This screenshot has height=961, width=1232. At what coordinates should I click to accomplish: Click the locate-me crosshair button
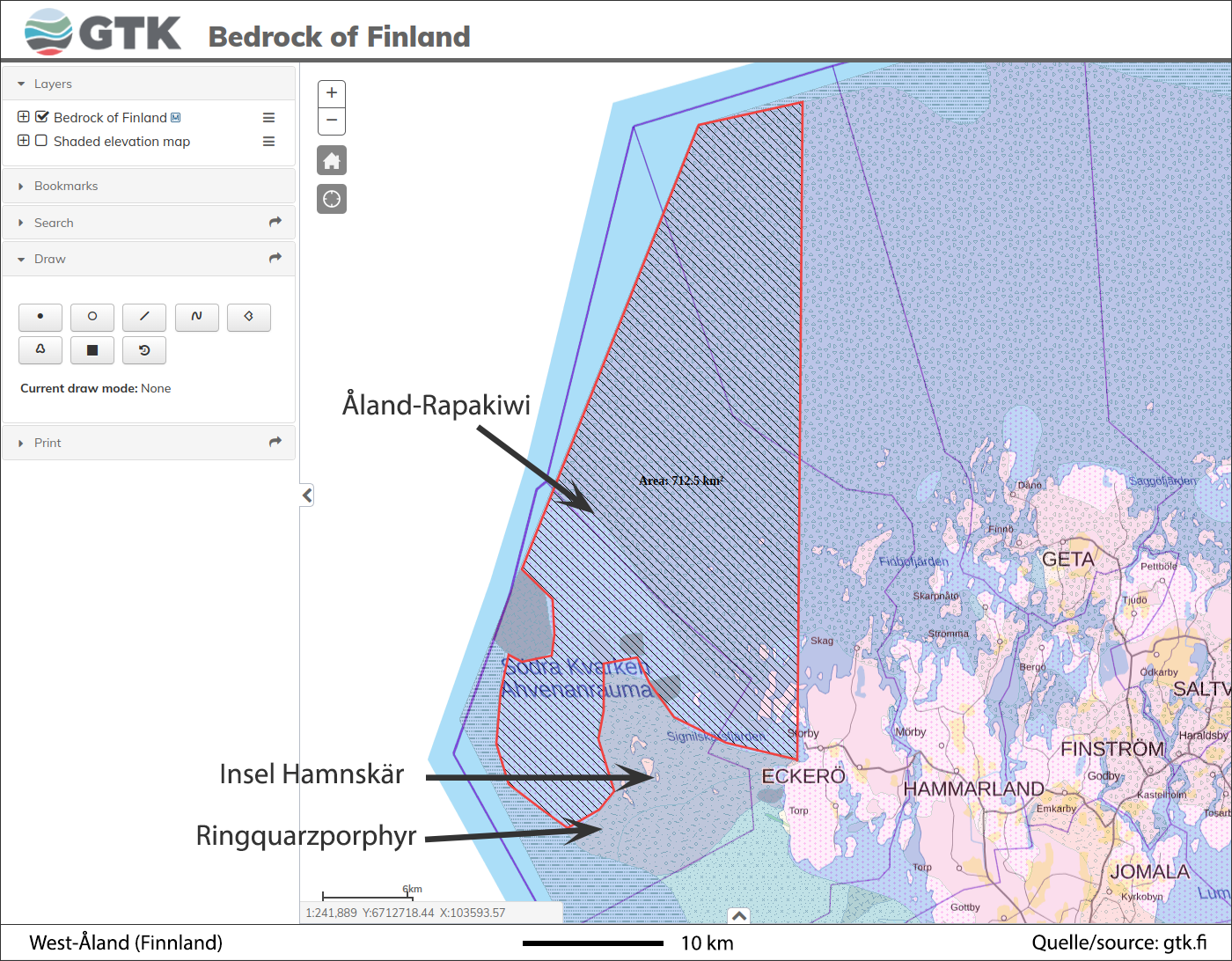point(332,199)
